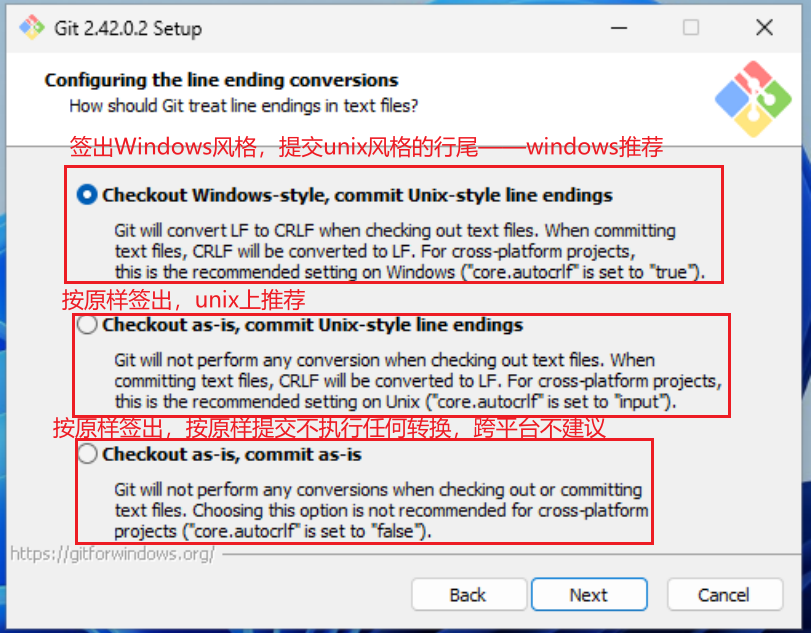Viewport: 811px width, 633px height.
Task: Choose the Checkout as-is, commit as-is radio button
Action: (x=87, y=455)
